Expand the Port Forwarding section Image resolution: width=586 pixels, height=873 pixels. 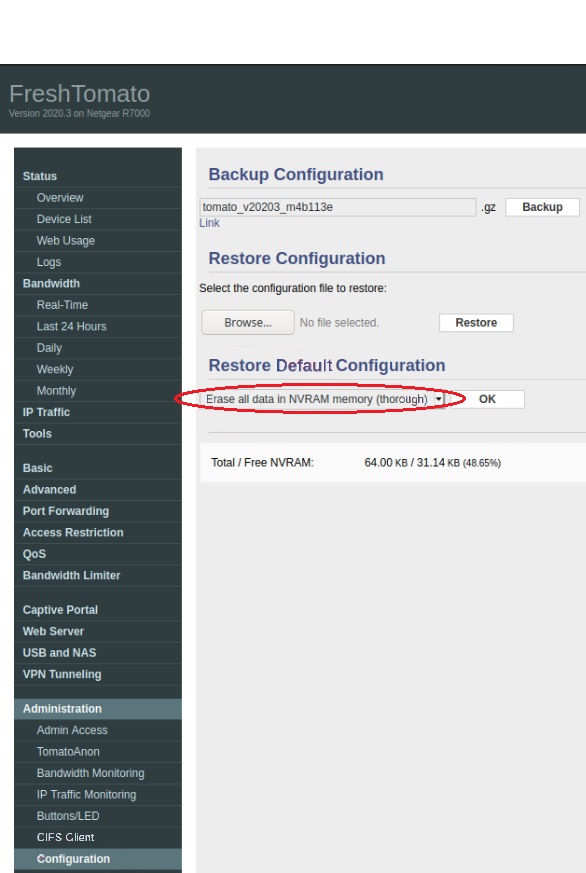point(66,511)
